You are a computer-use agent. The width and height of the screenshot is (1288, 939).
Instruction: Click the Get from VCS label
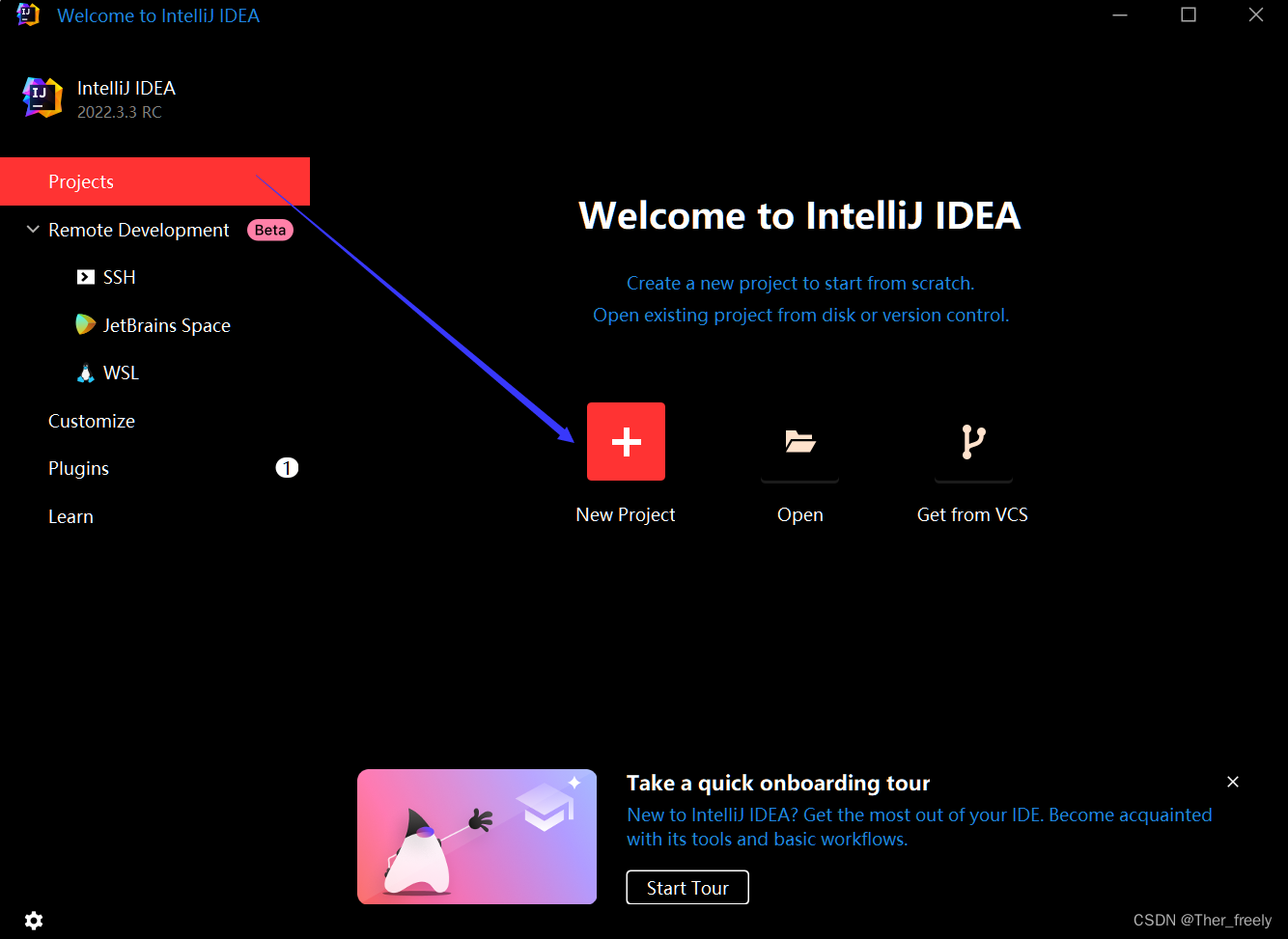[972, 514]
